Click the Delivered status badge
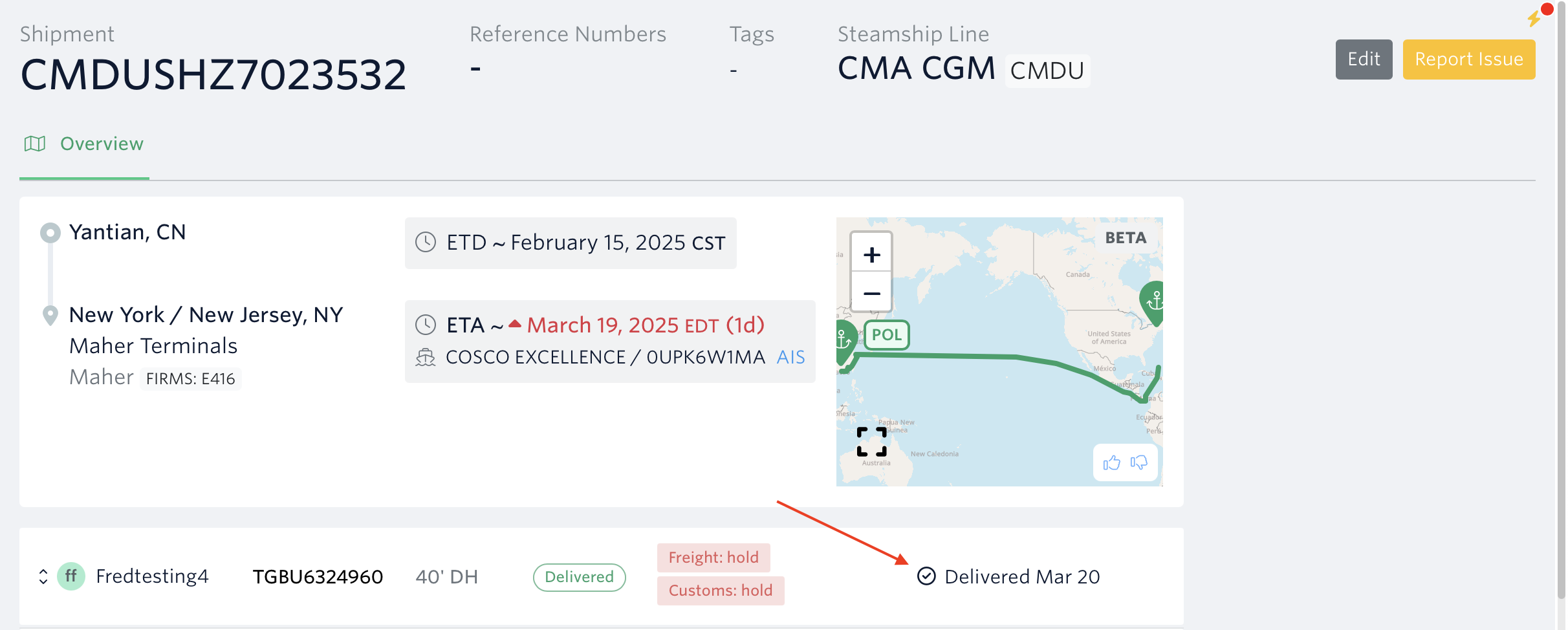1568x630 pixels. point(579,577)
